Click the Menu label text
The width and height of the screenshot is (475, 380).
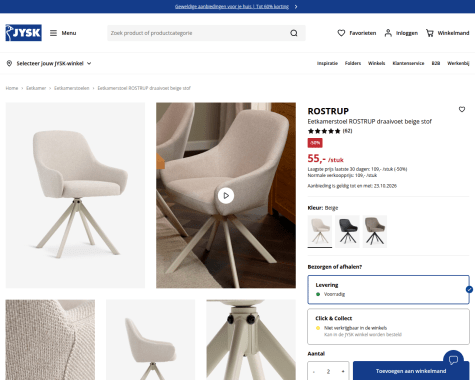69,33
